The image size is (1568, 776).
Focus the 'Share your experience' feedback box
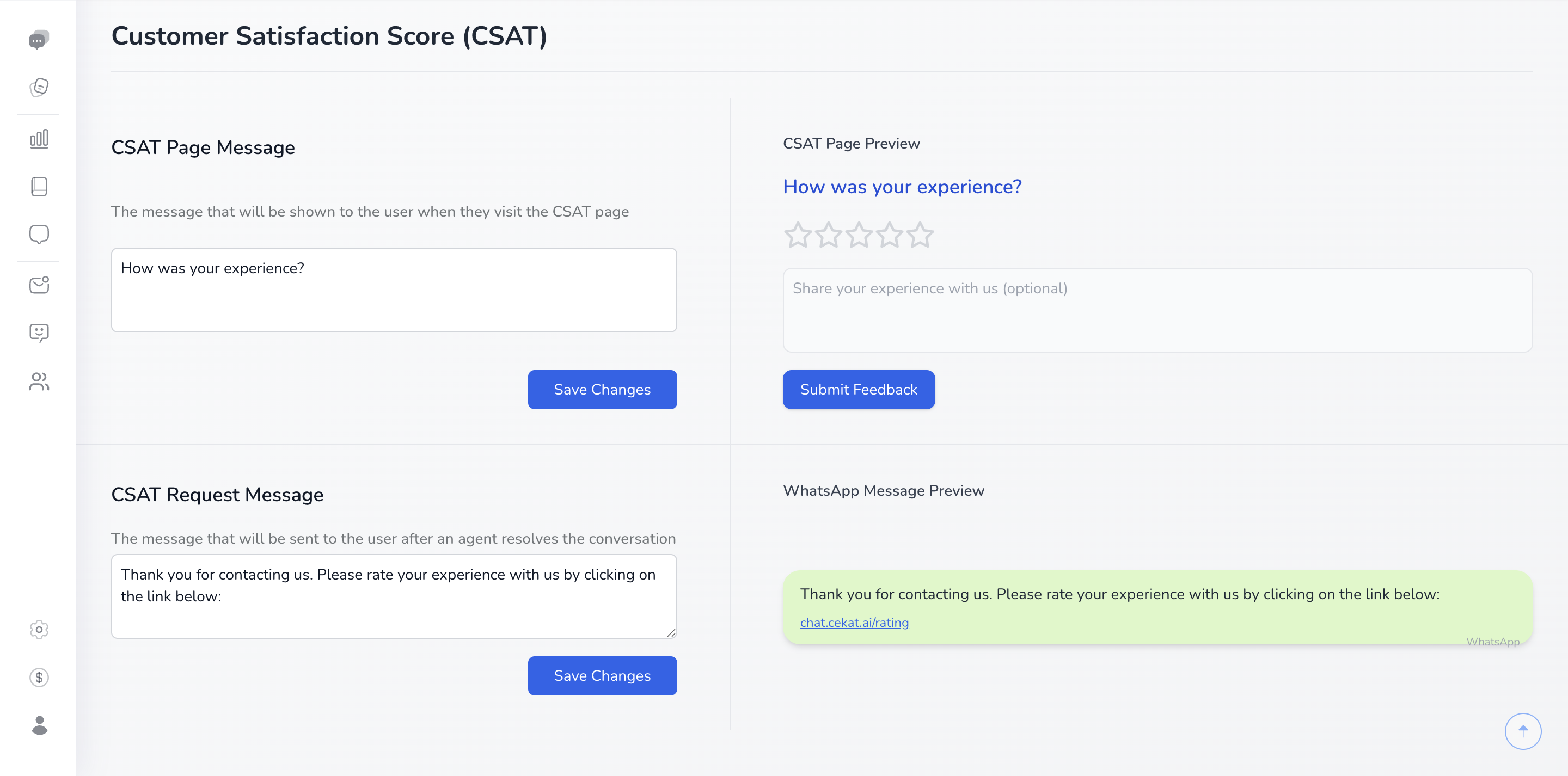tap(1157, 310)
